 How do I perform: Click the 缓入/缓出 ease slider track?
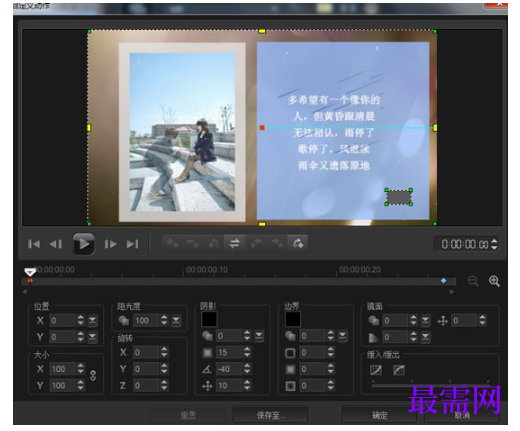click(431, 385)
